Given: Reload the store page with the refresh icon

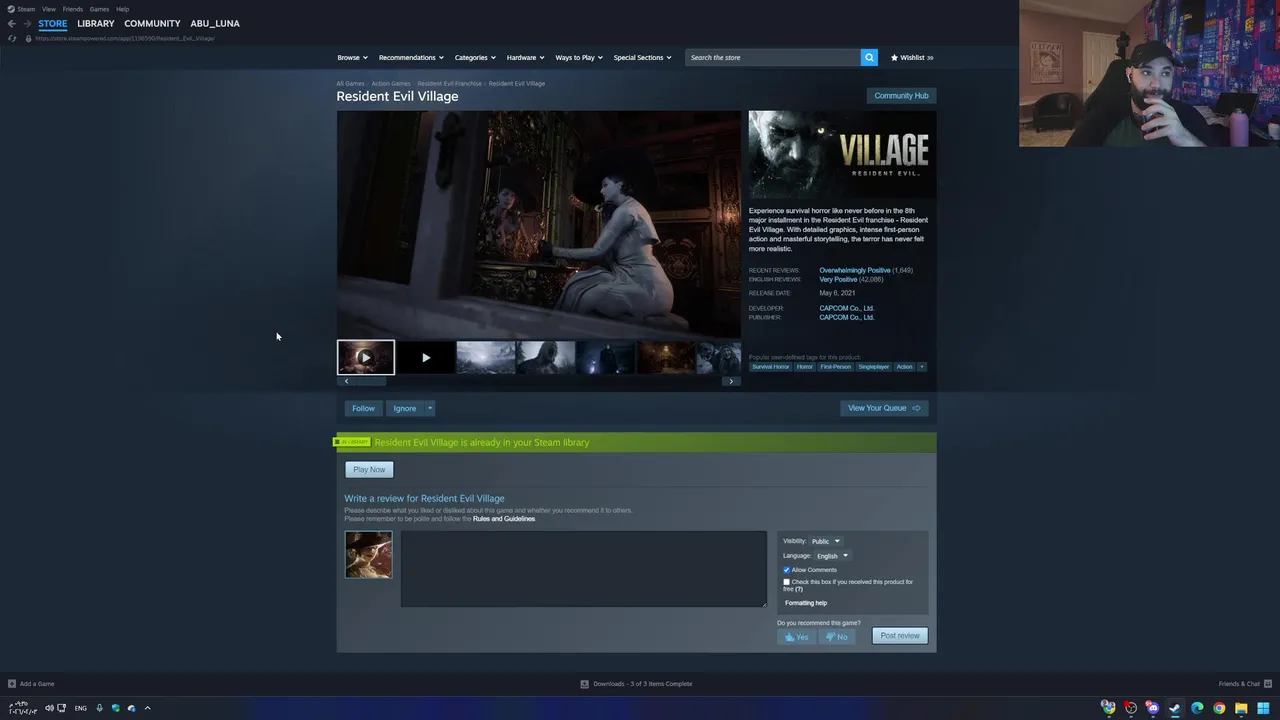Looking at the screenshot, I should click(x=12, y=38).
